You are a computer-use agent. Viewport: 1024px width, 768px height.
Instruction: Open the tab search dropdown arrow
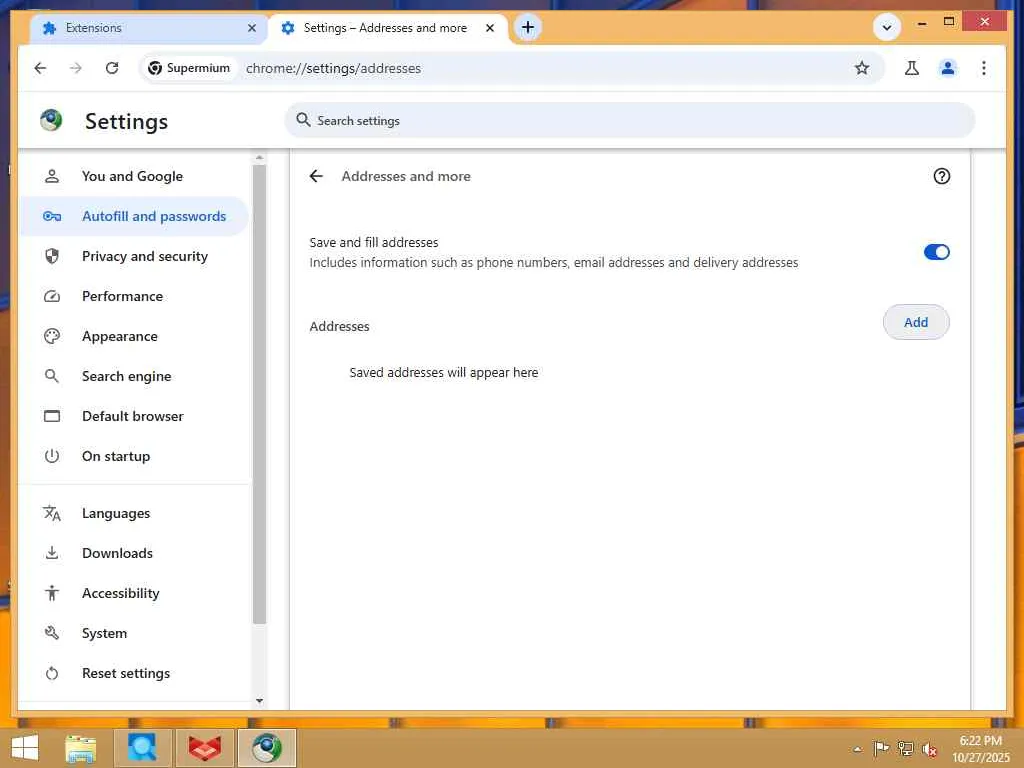click(x=887, y=27)
